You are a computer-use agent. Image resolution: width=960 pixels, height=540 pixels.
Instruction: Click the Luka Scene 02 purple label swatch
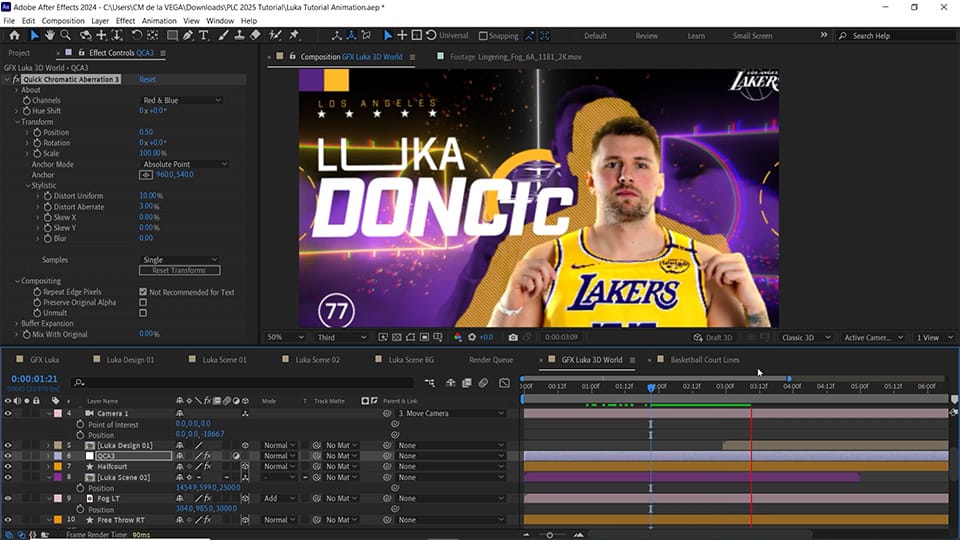(58, 477)
